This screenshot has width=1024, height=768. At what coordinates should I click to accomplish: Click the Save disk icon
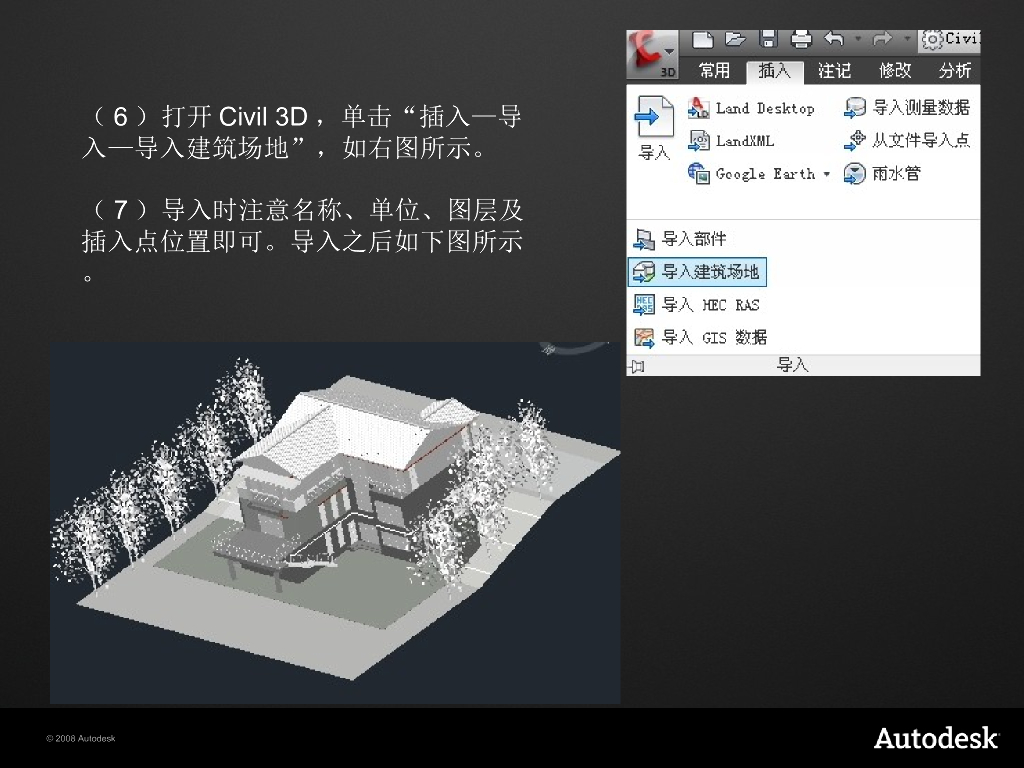coord(769,39)
